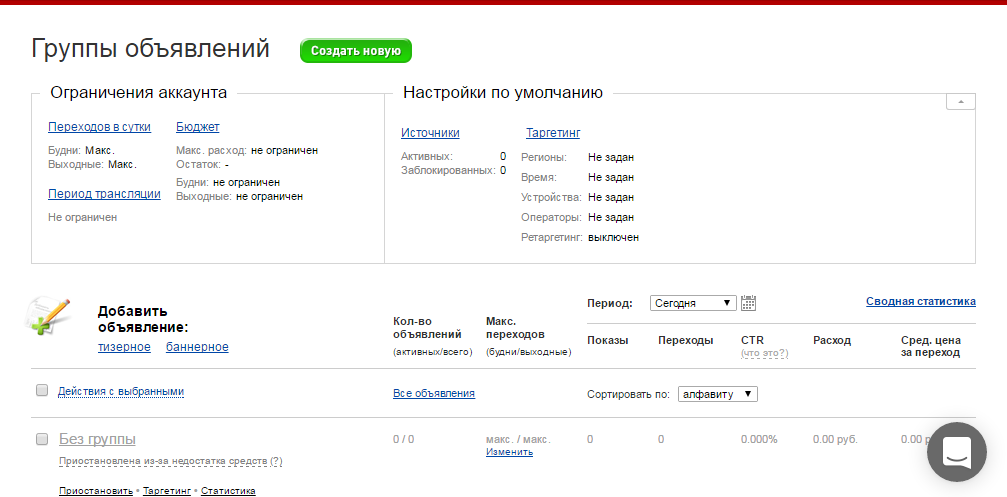This screenshot has width=1007, height=497.
Task: Tick the select-all checkbox beside Действия с выбранными
Action: click(x=42, y=390)
